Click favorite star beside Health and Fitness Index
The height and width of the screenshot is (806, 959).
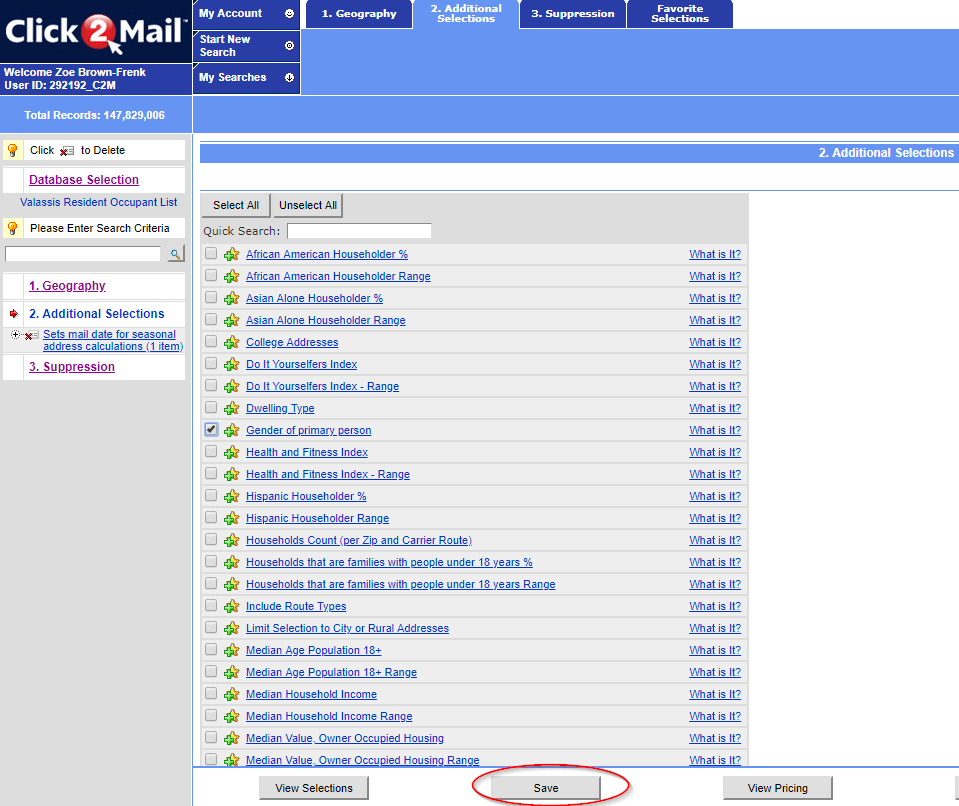(x=231, y=453)
